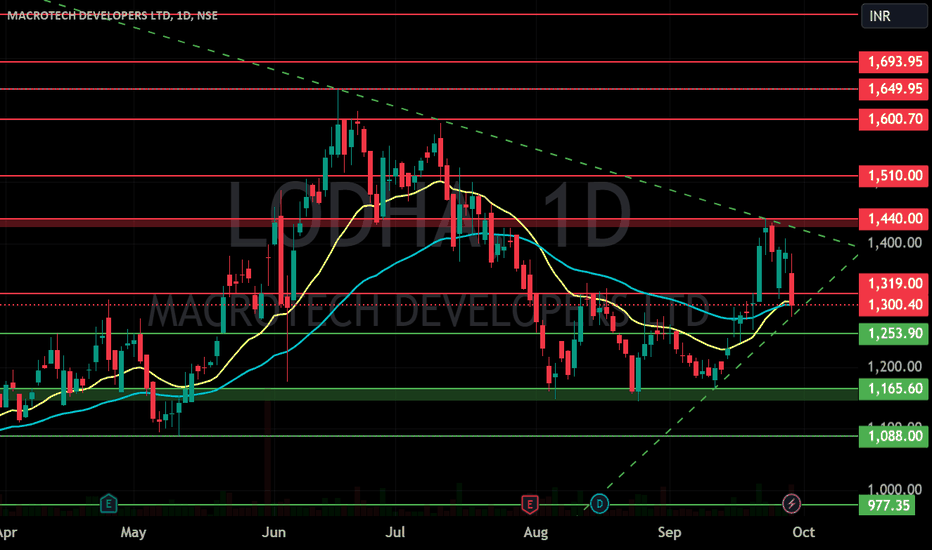Viewport: 932px width, 550px height.
Task: Click the Aug label on time axis
Action: [x=535, y=532]
